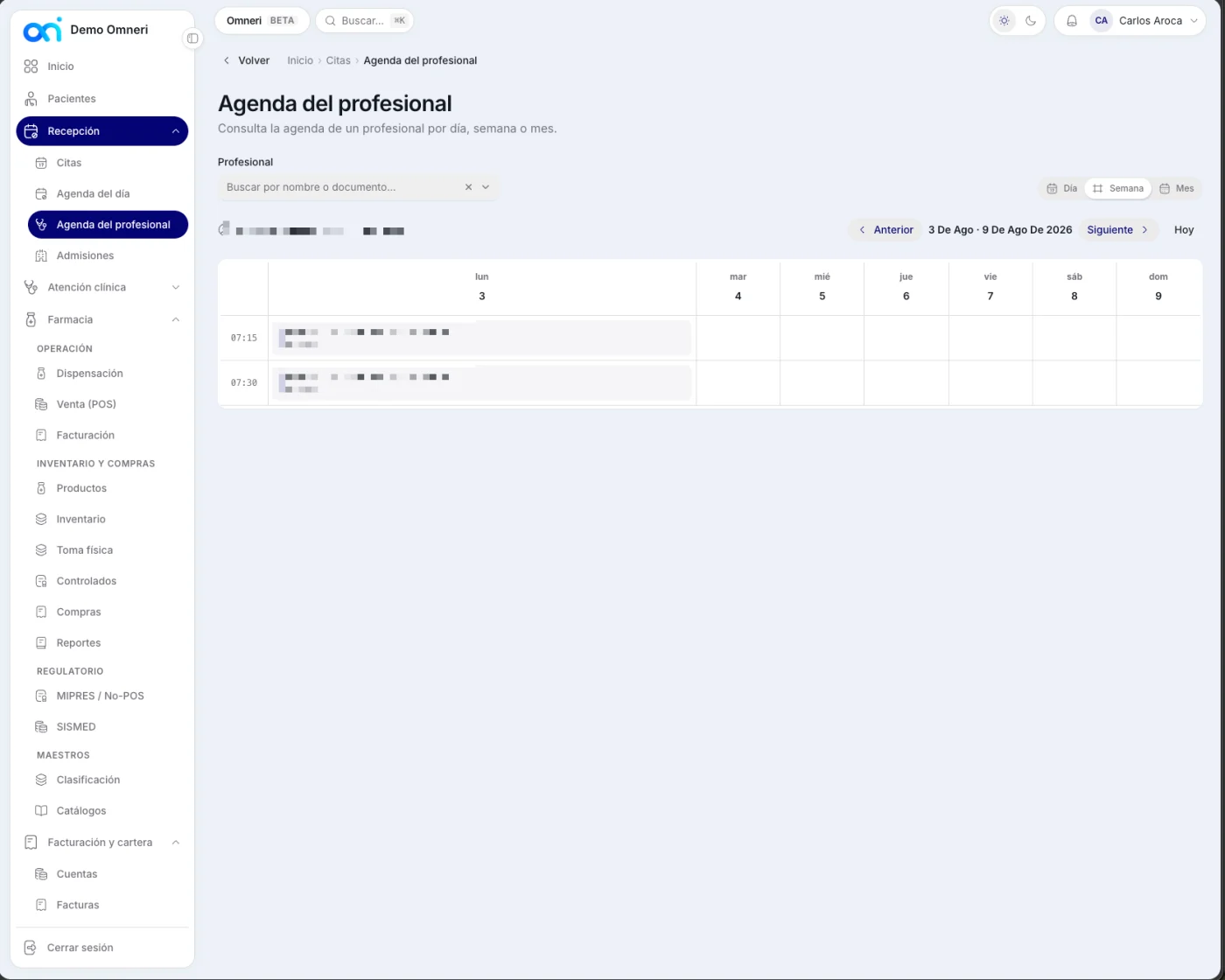Select the Semana view tab
This screenshot has height=980, width=1225.
(1118, 188)
